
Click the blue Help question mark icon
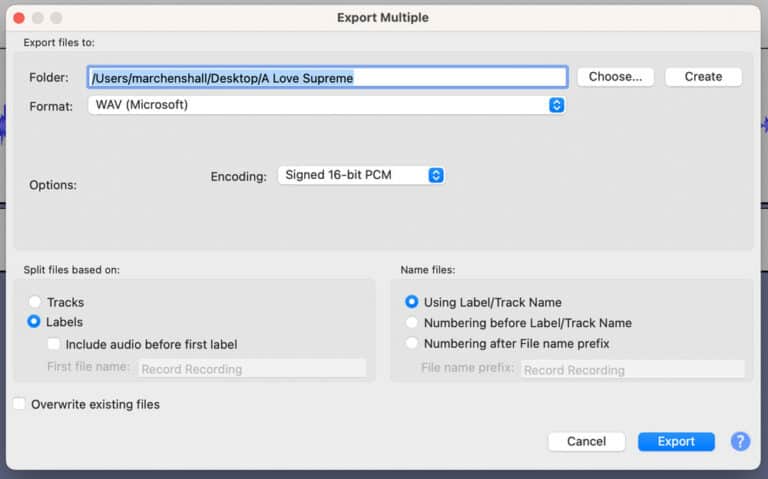coord(740,441)
